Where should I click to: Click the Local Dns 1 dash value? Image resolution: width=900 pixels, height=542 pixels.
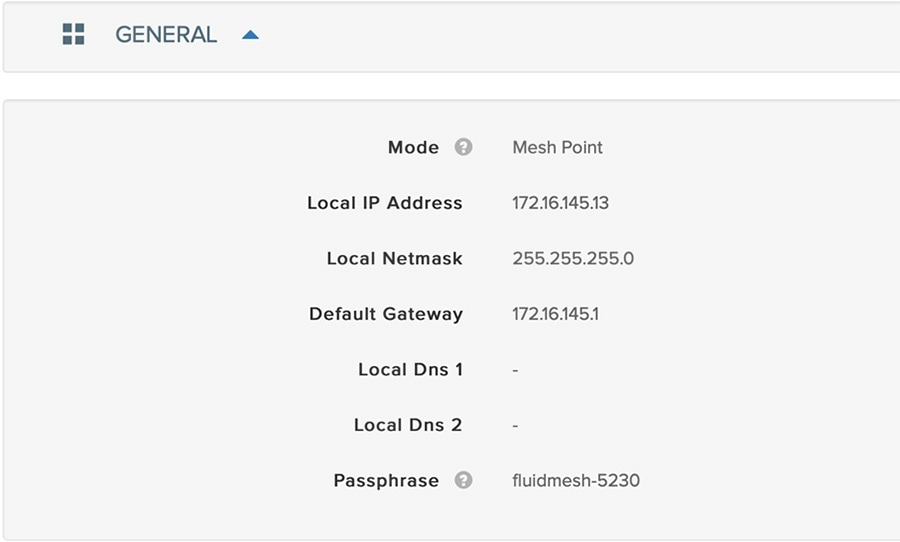click(x=515, y=370)
